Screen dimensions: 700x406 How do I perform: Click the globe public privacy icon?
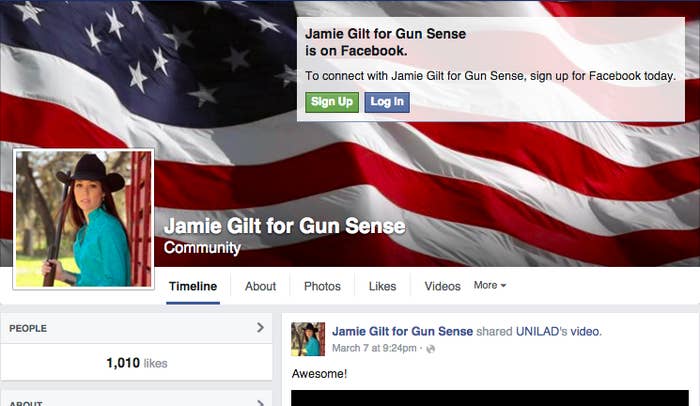pyautogui.click(x=430, y=349)
